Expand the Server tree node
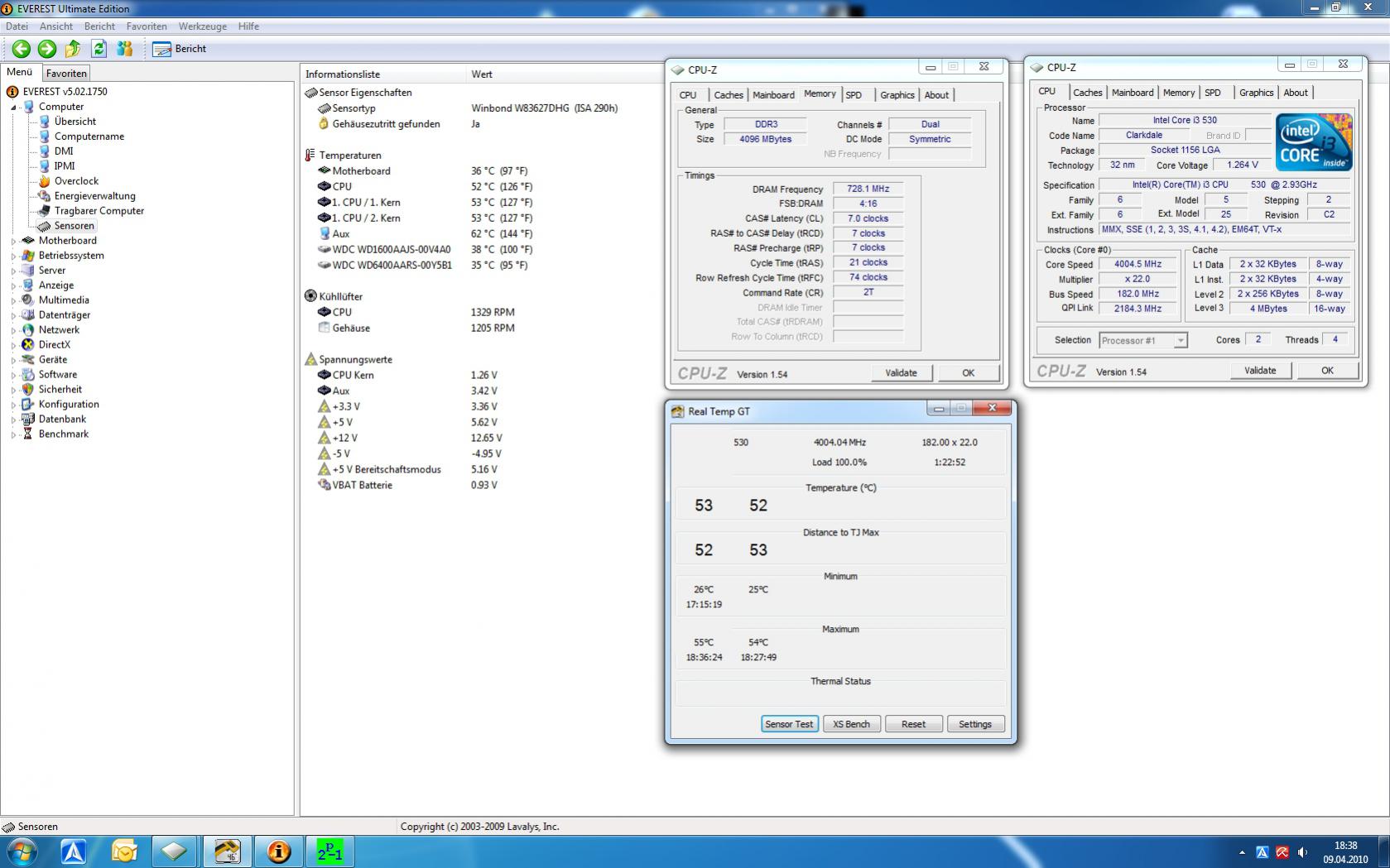The height and width of the screenshot is (868, 1390). pos(13,271)
